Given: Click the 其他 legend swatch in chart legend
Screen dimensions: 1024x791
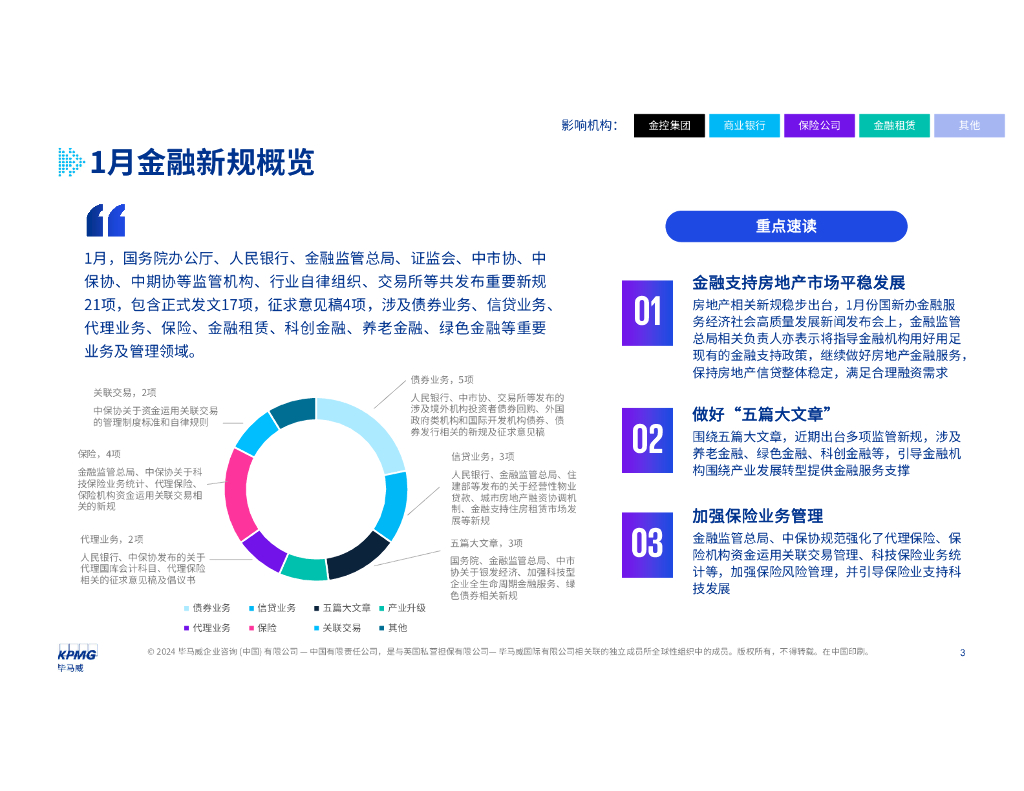Looking at the screenshot, I should click(382, 628).
